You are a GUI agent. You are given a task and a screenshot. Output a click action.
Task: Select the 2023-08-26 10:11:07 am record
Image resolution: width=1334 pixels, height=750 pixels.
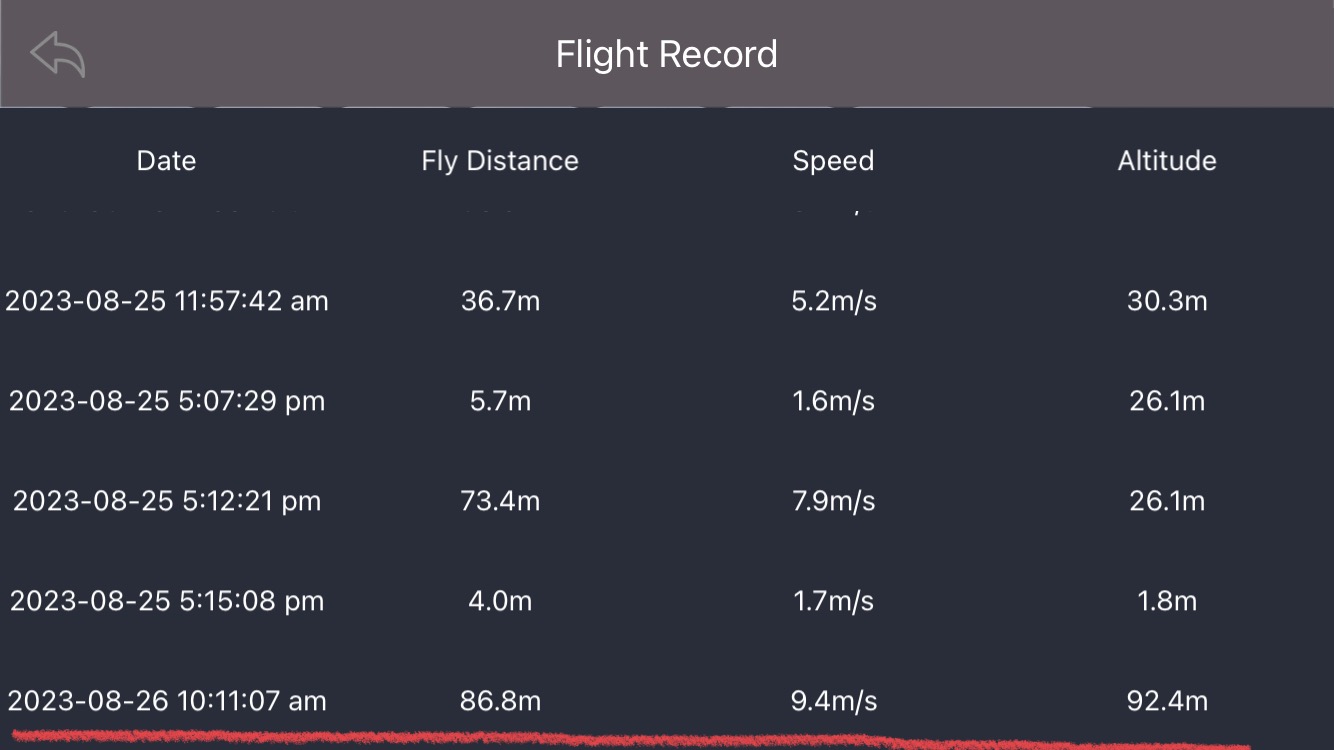point(167,701)
